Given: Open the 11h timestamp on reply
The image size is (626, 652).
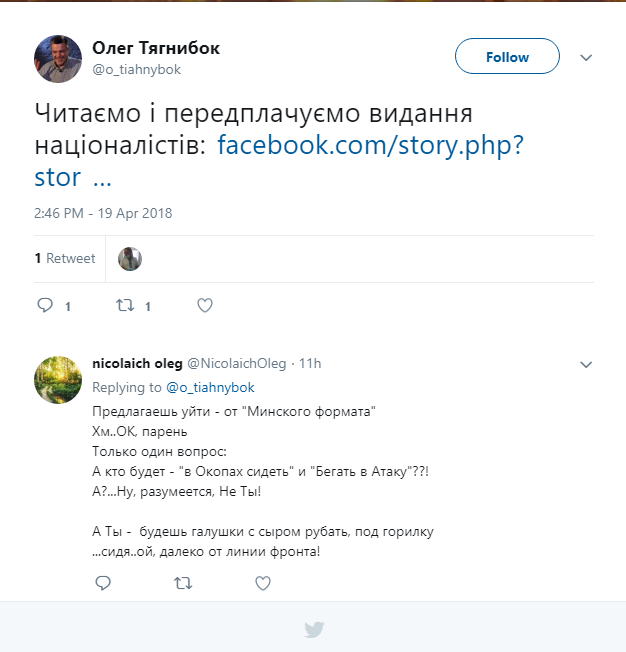Looking at the screenshot, I should [x=310, y=363].
